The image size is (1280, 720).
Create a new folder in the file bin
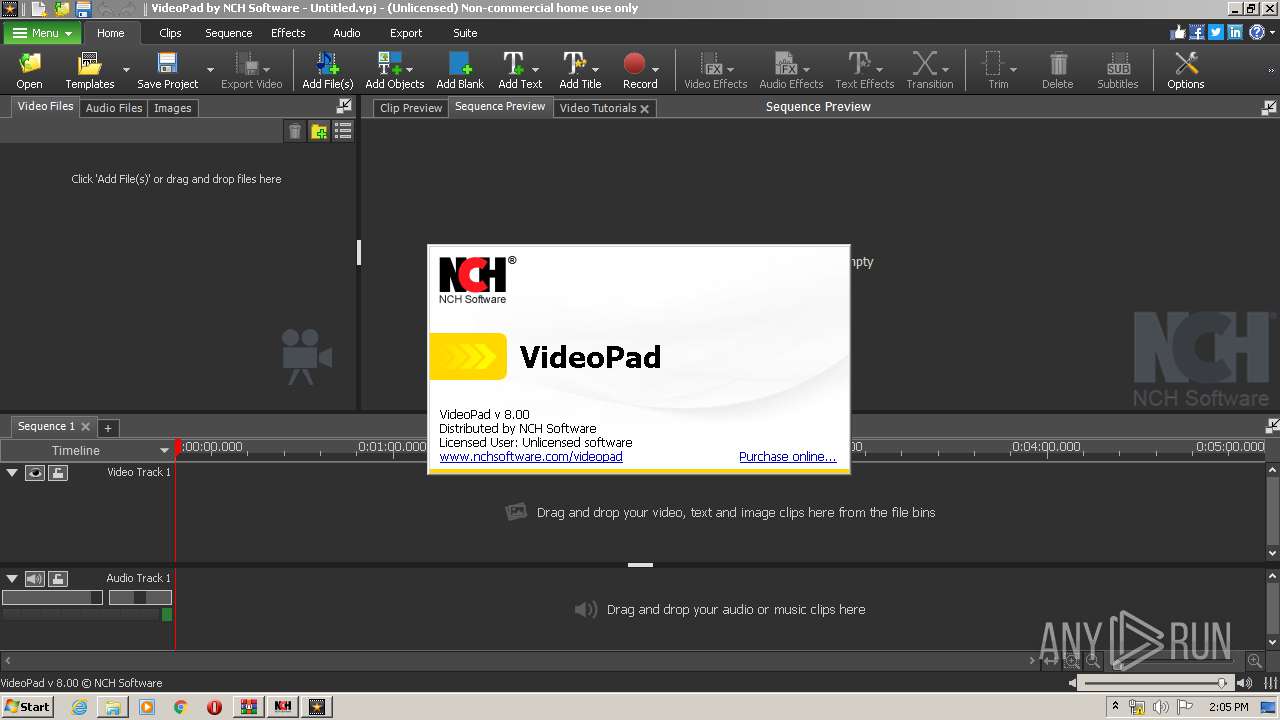coord(319,131)
